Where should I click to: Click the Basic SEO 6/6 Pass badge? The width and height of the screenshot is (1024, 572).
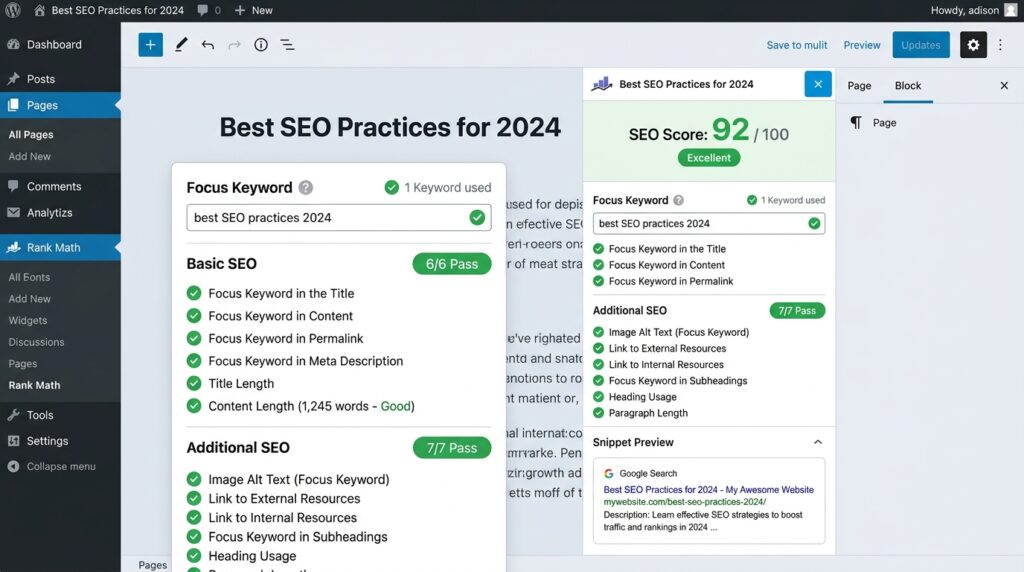[x=451, y=264]
